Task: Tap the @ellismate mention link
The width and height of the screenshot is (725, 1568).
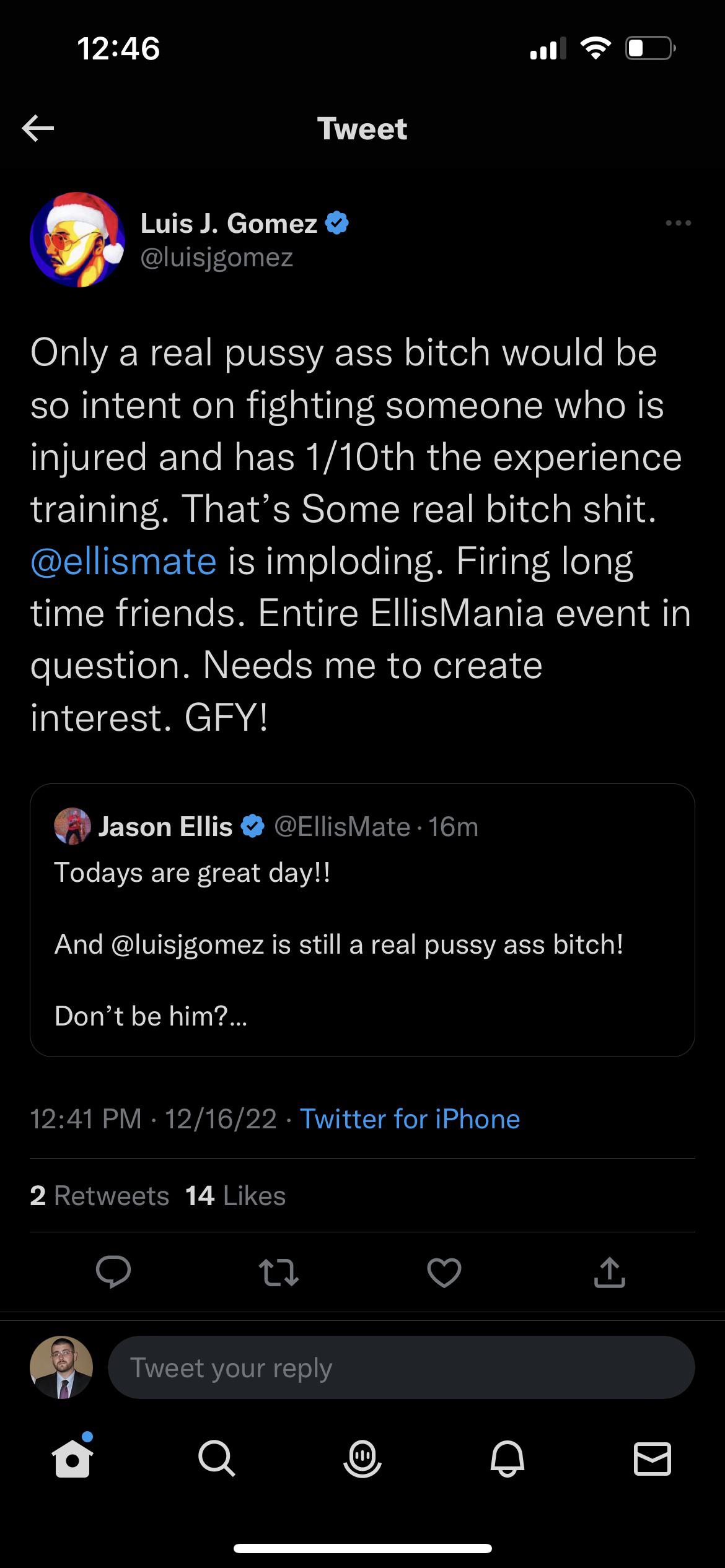Action: pos(123,562)
